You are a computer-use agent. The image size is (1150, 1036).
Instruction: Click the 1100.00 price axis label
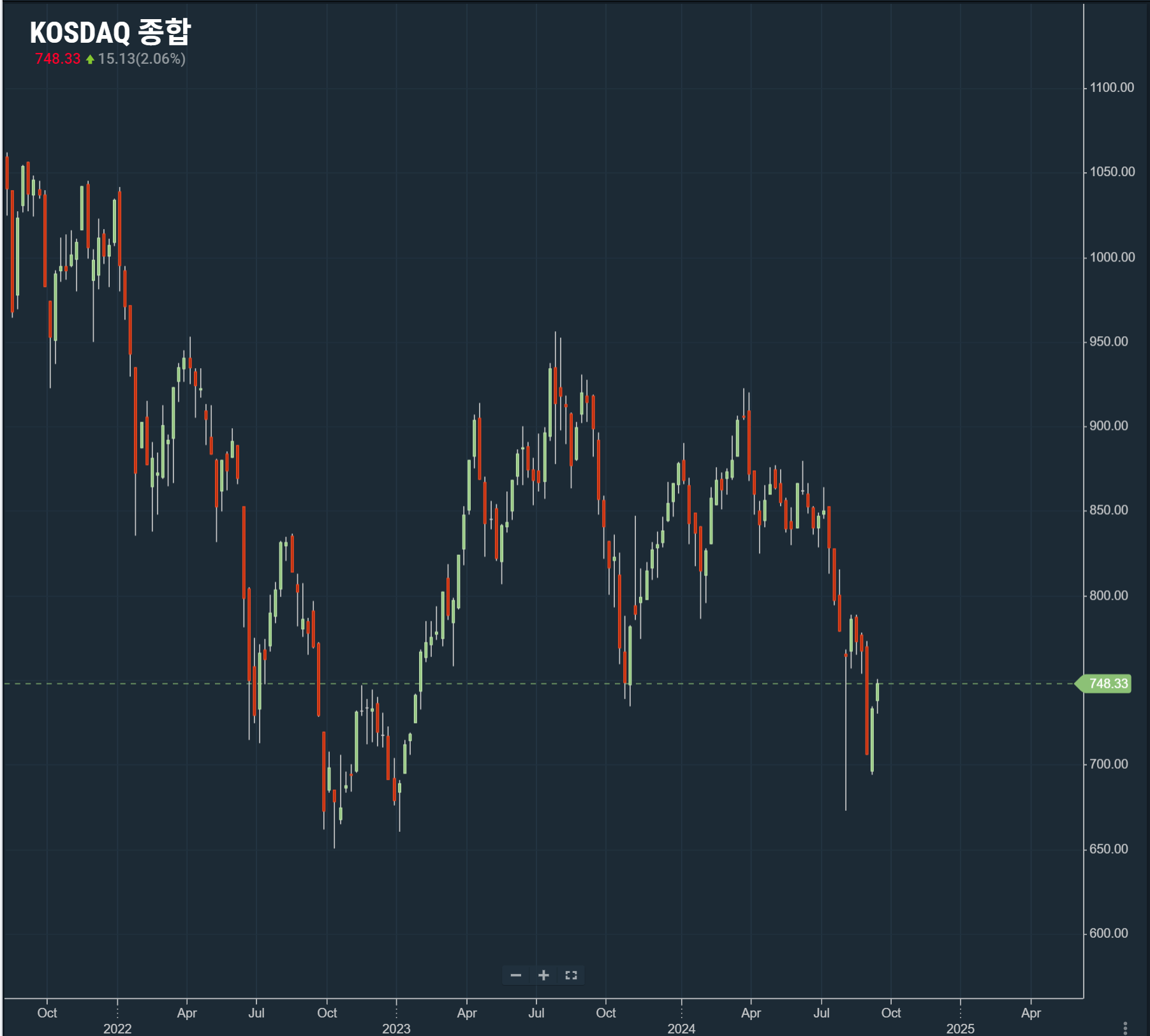(x=1112, y=87)
